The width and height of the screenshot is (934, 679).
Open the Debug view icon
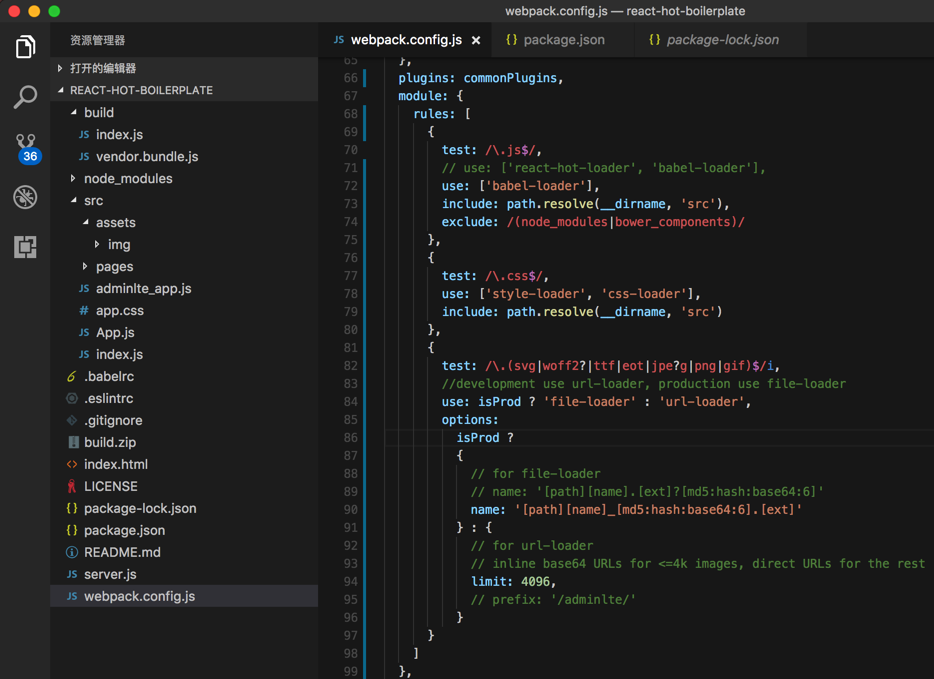25,197
